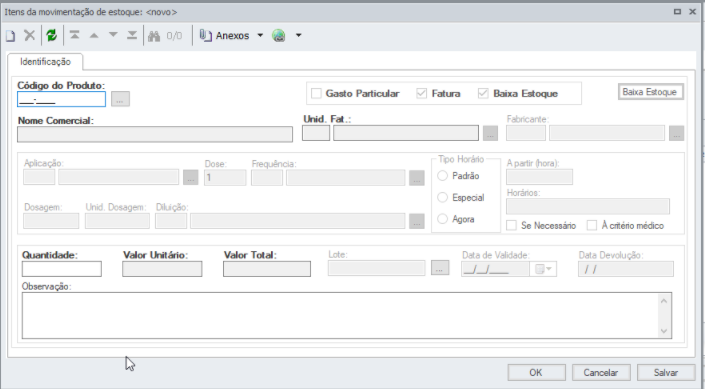
Task: Toggle the Fatura checkbox
Action: (421, 94)
